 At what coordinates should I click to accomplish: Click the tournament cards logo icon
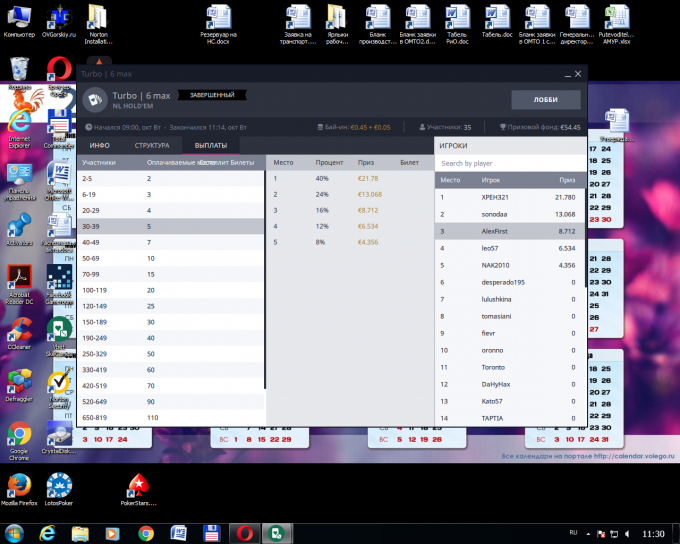pos(95,100)
